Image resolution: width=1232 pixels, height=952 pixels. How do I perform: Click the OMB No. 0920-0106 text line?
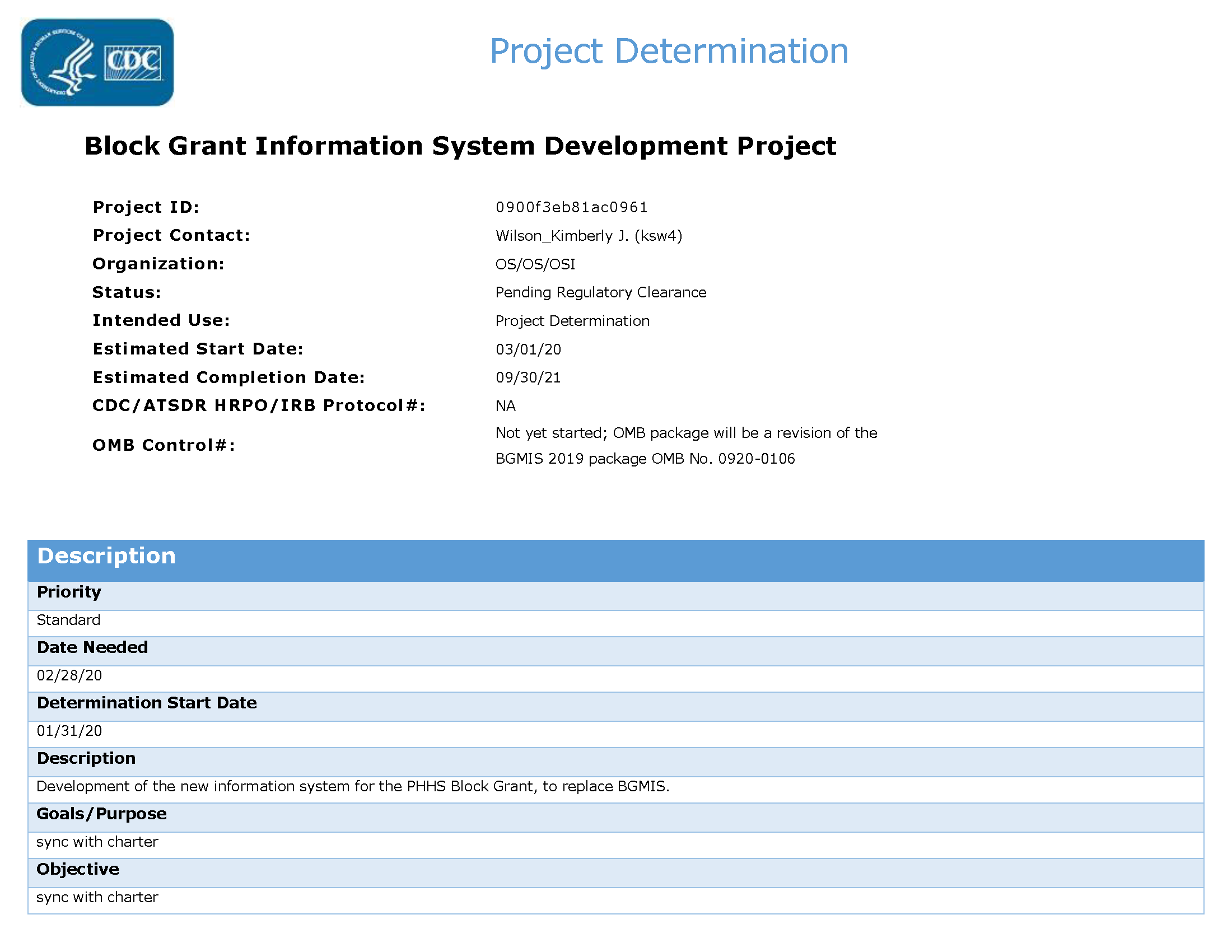pyautogui.click(x=645, y=459)
